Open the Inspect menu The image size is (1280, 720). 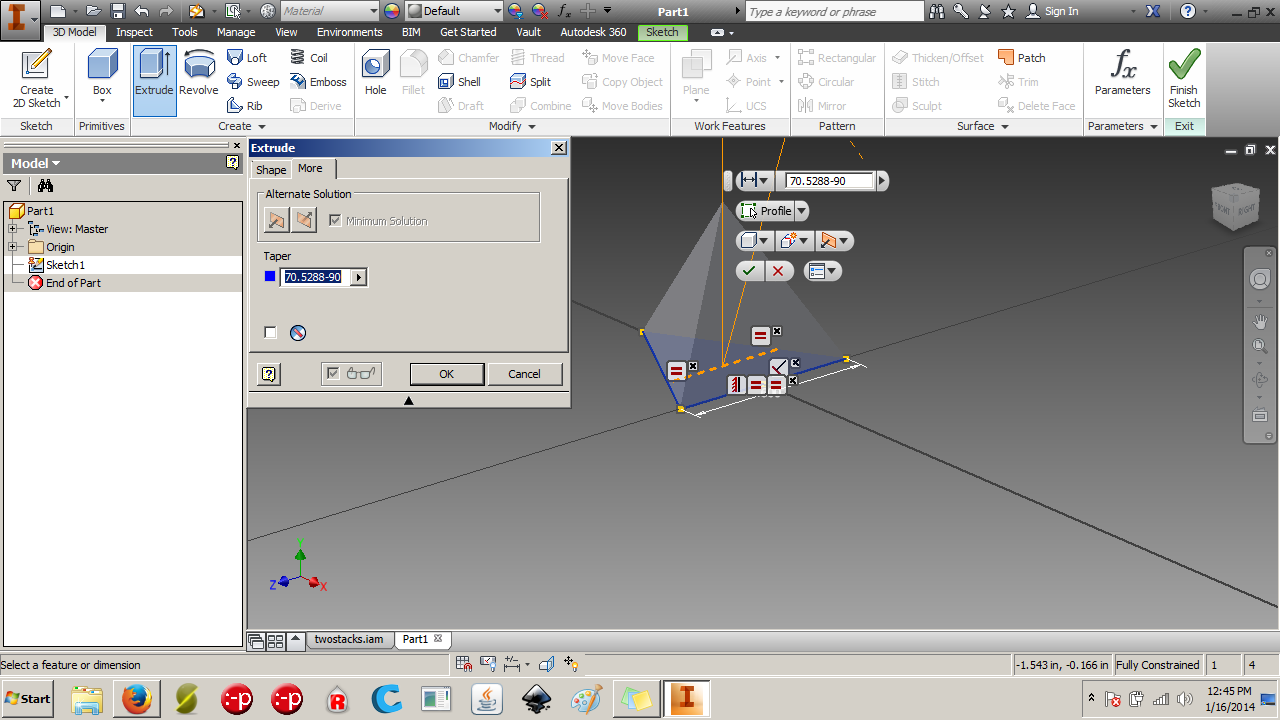click(134, 31)
